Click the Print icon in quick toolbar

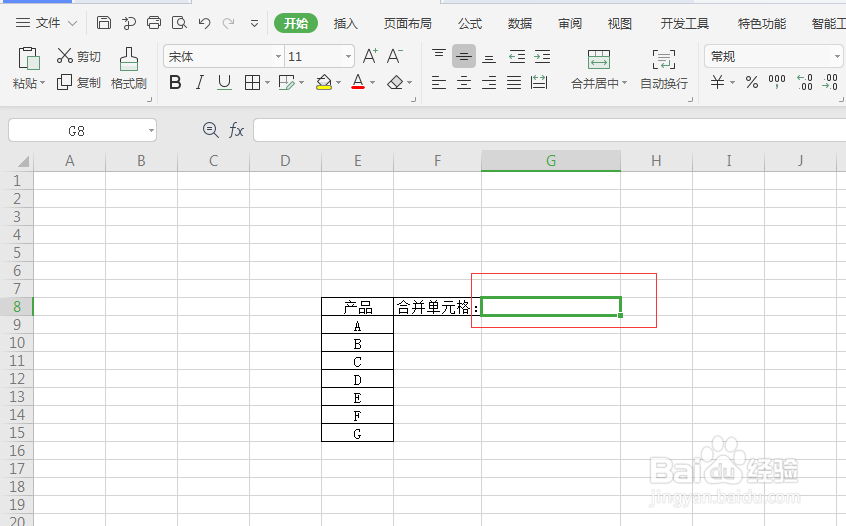coord(154,23)
